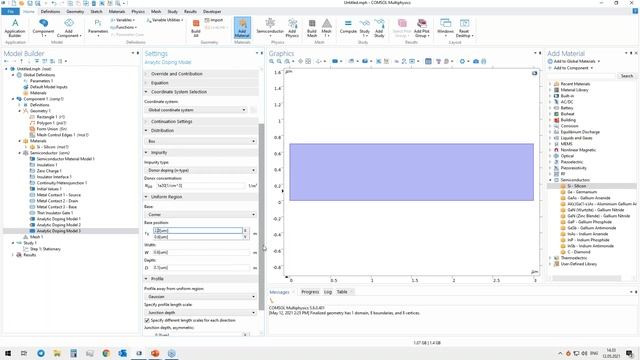Open the Windows layout button
Image resolution: width=640 pixels, height=360 pixels.
(445, 28)
